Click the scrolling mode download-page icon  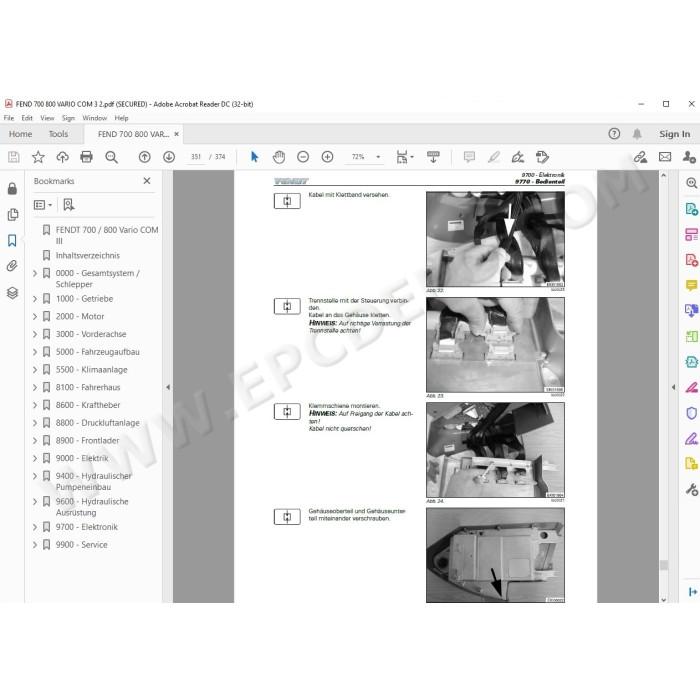point(433,157)
